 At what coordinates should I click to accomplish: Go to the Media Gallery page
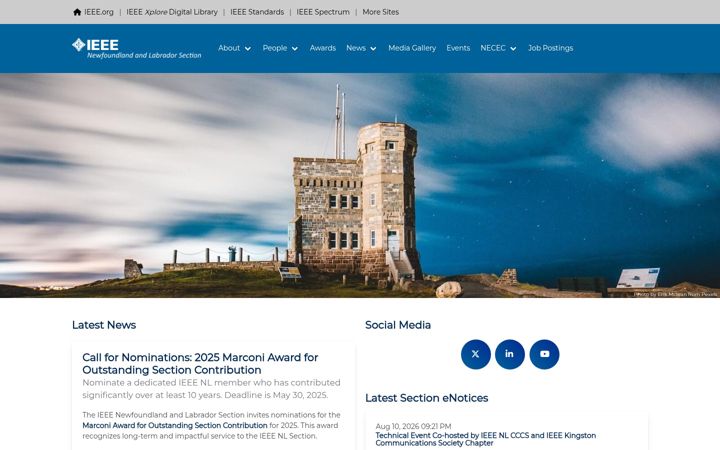412,48
